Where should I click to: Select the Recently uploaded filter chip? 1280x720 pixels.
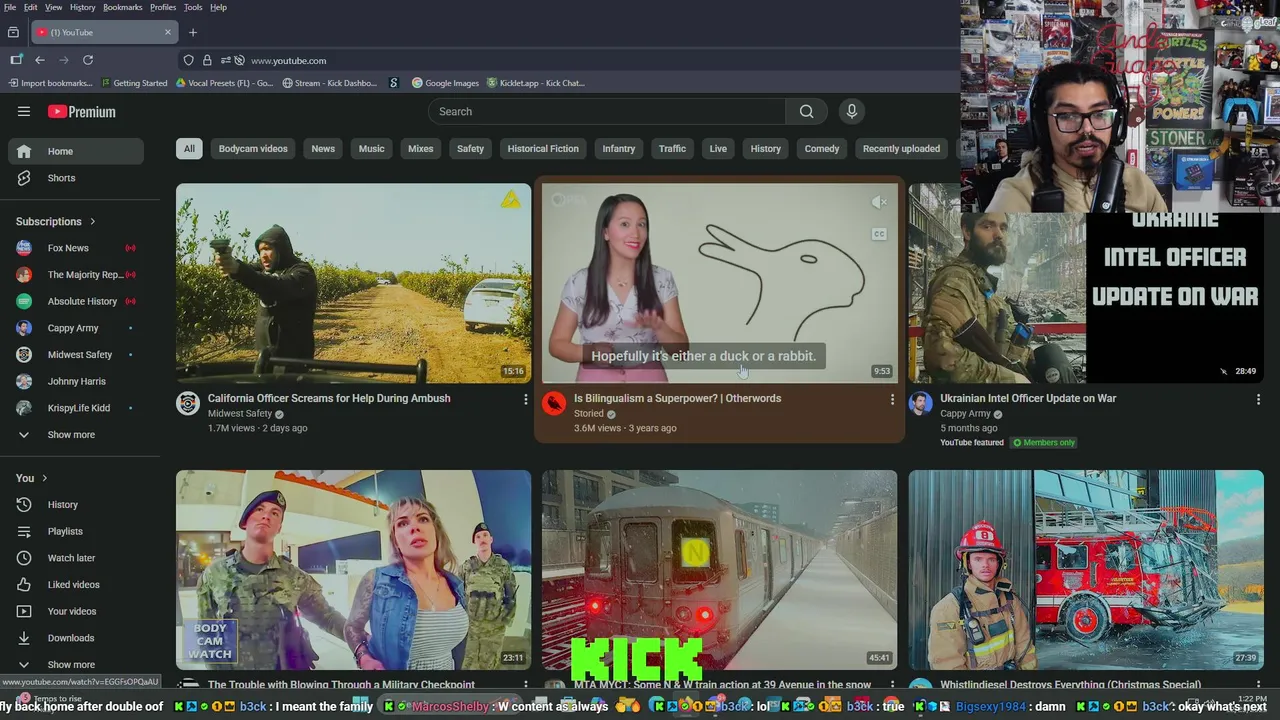[901, 149]
